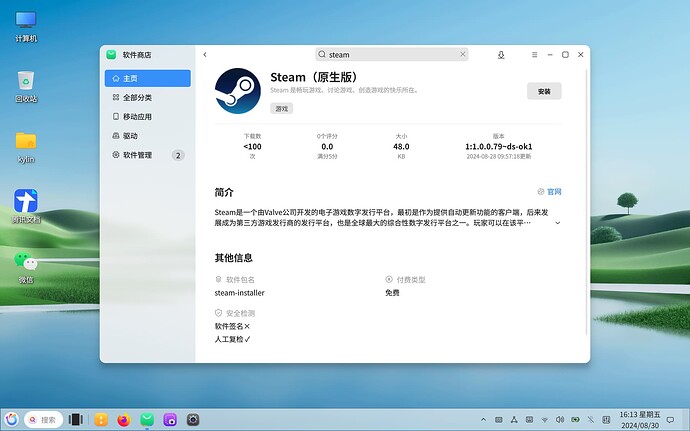Launch Firefox from the taskbar
The width and height of the screenshot is (690, 431).
(124, 420)
